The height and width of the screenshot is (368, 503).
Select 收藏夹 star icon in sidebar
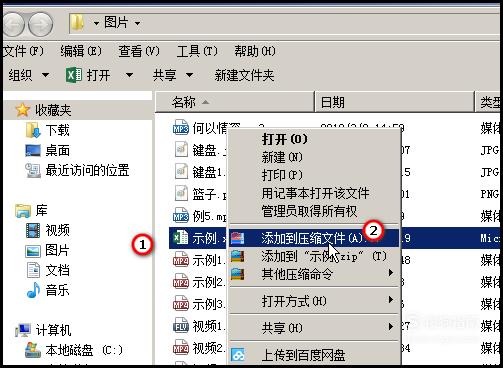click(x=22, y=110)
